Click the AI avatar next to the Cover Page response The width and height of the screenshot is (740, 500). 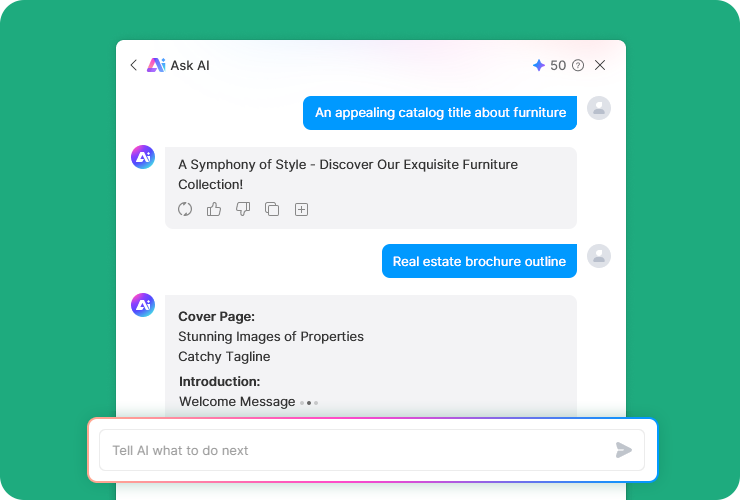143,305
